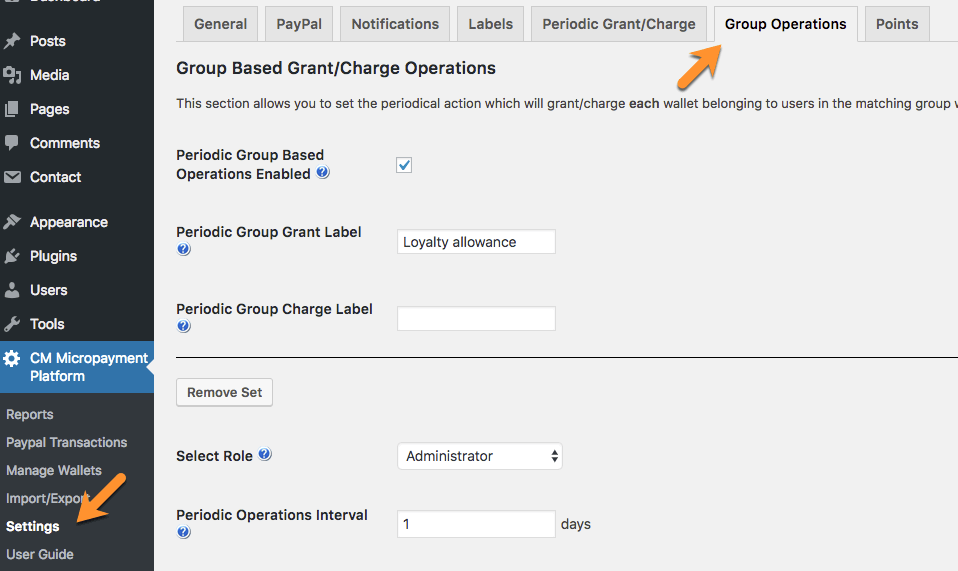Click the Periodic Operations Interval days field

pyautogui.click(x=476, y=524)
